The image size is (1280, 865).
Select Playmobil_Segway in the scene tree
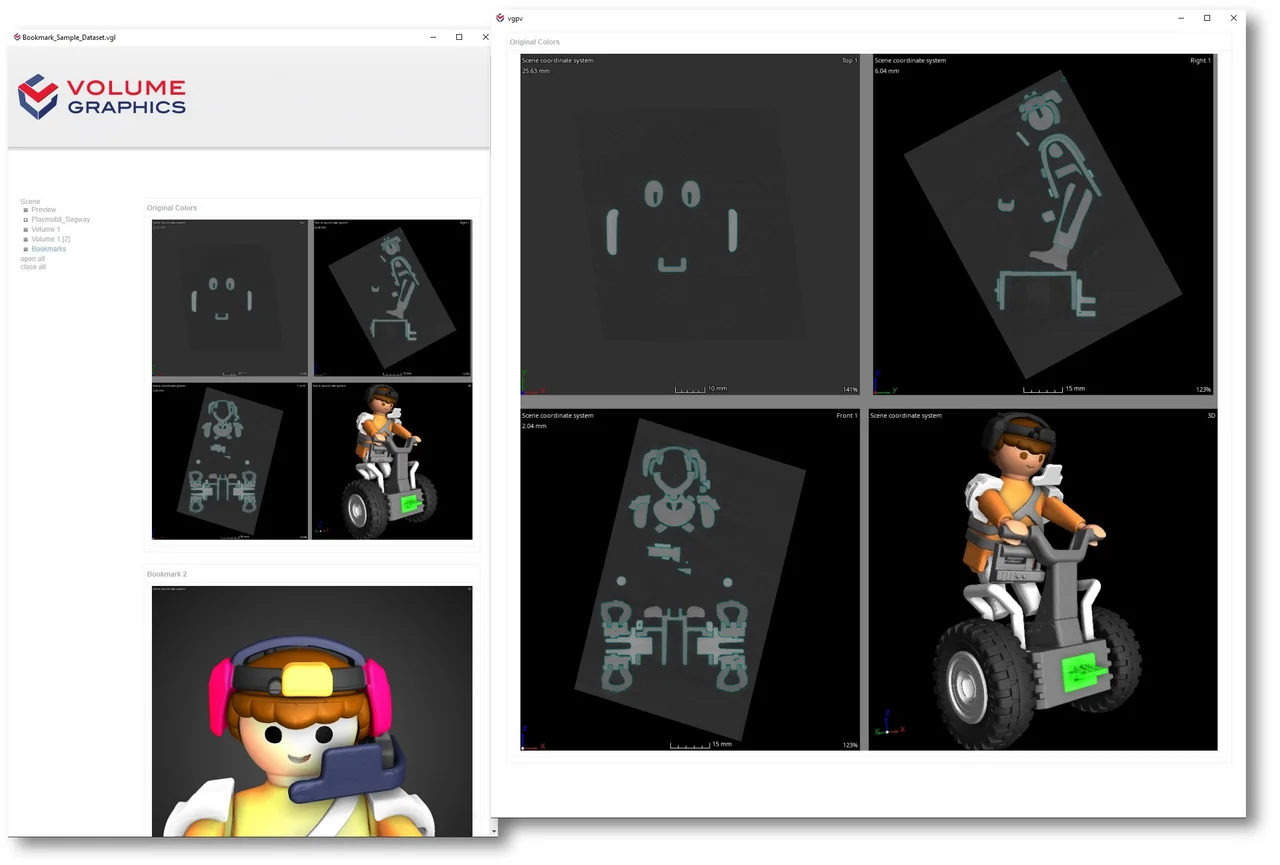61,219
